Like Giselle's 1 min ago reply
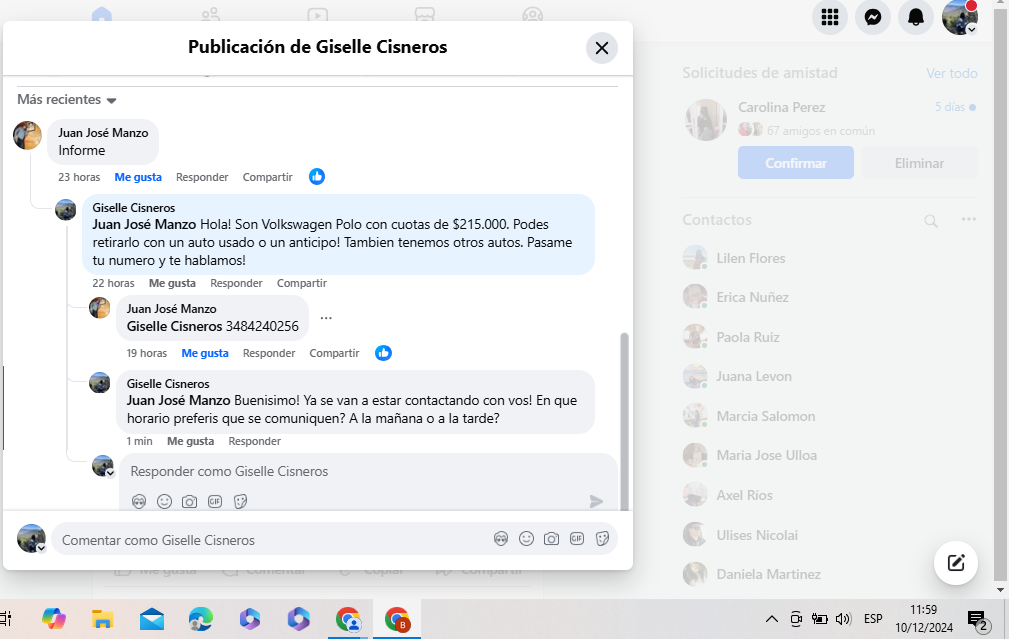 (190, 441)
